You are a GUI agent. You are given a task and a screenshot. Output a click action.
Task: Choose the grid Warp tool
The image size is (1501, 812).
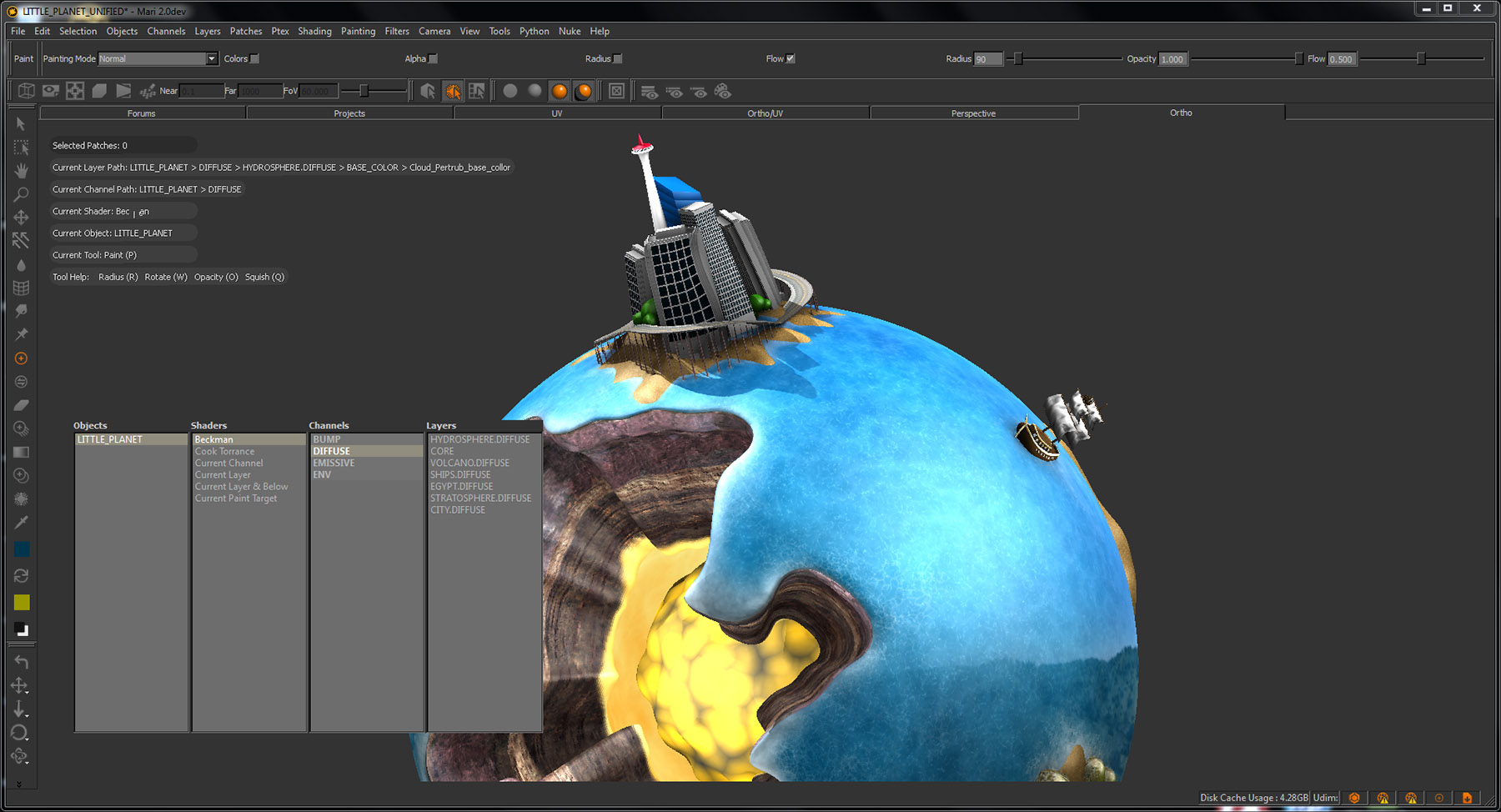click(21, 288)
